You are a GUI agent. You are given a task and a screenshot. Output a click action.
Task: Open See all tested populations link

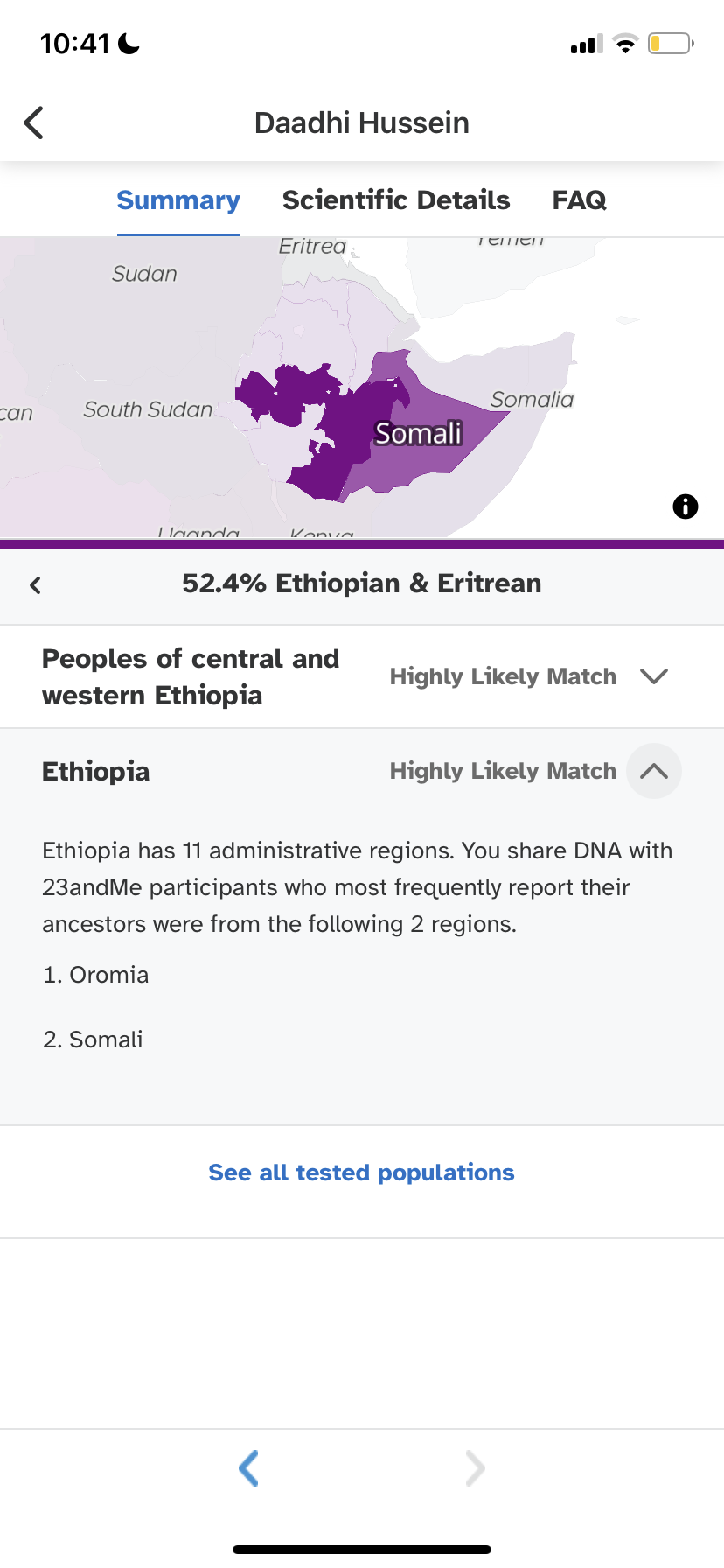[361, 1172]
